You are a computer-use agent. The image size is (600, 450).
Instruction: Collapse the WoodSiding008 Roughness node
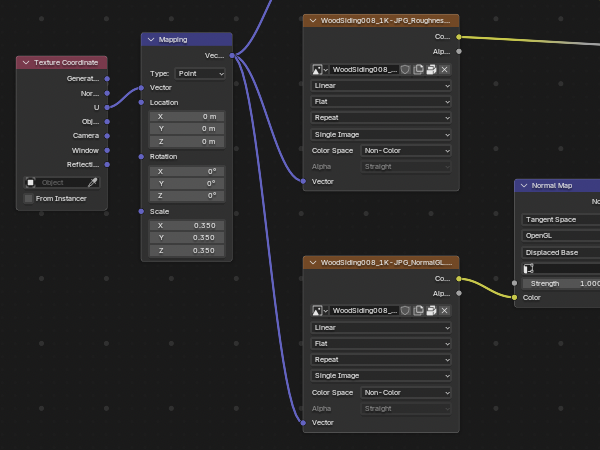[313, 21]
